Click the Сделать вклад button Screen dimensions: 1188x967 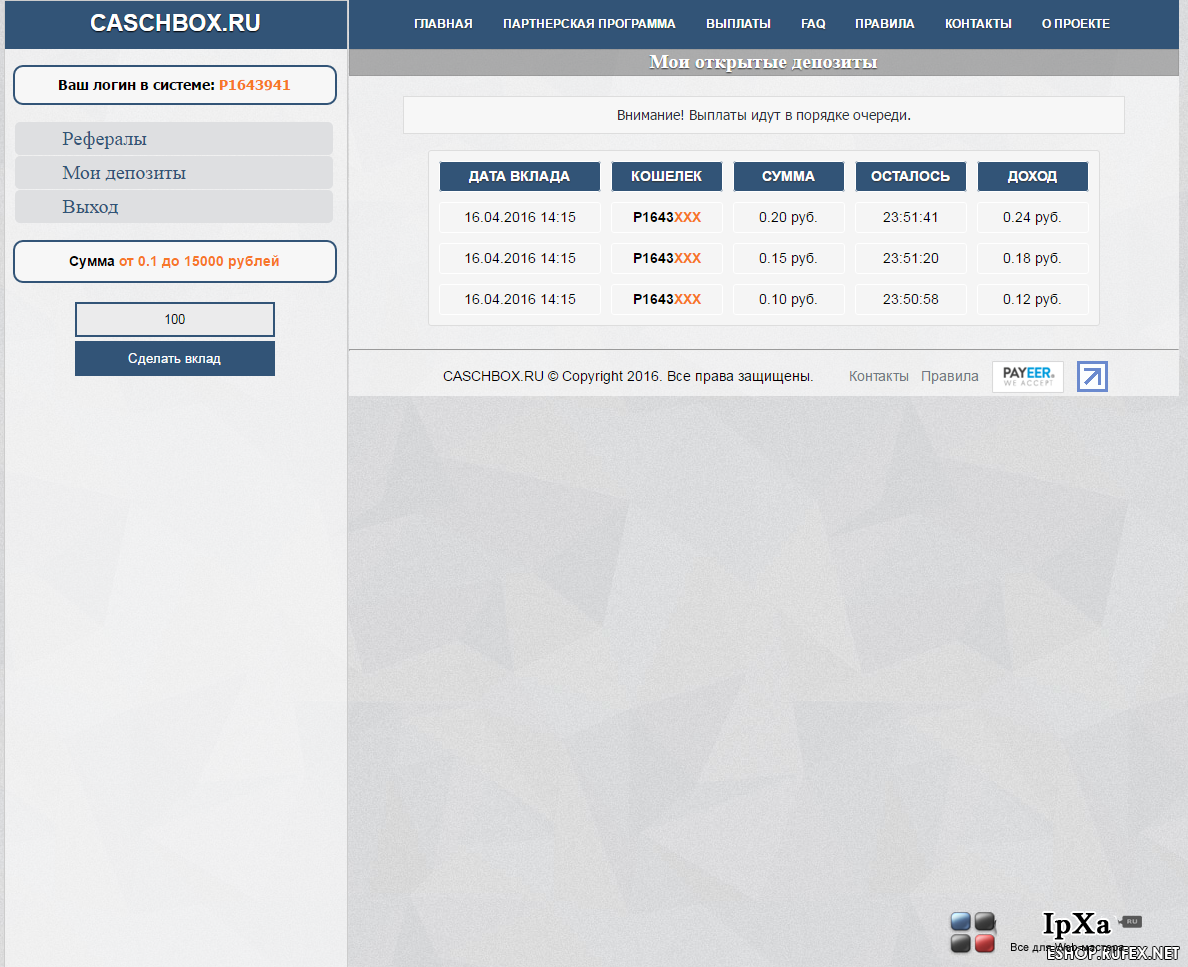[x=175, y=358]
